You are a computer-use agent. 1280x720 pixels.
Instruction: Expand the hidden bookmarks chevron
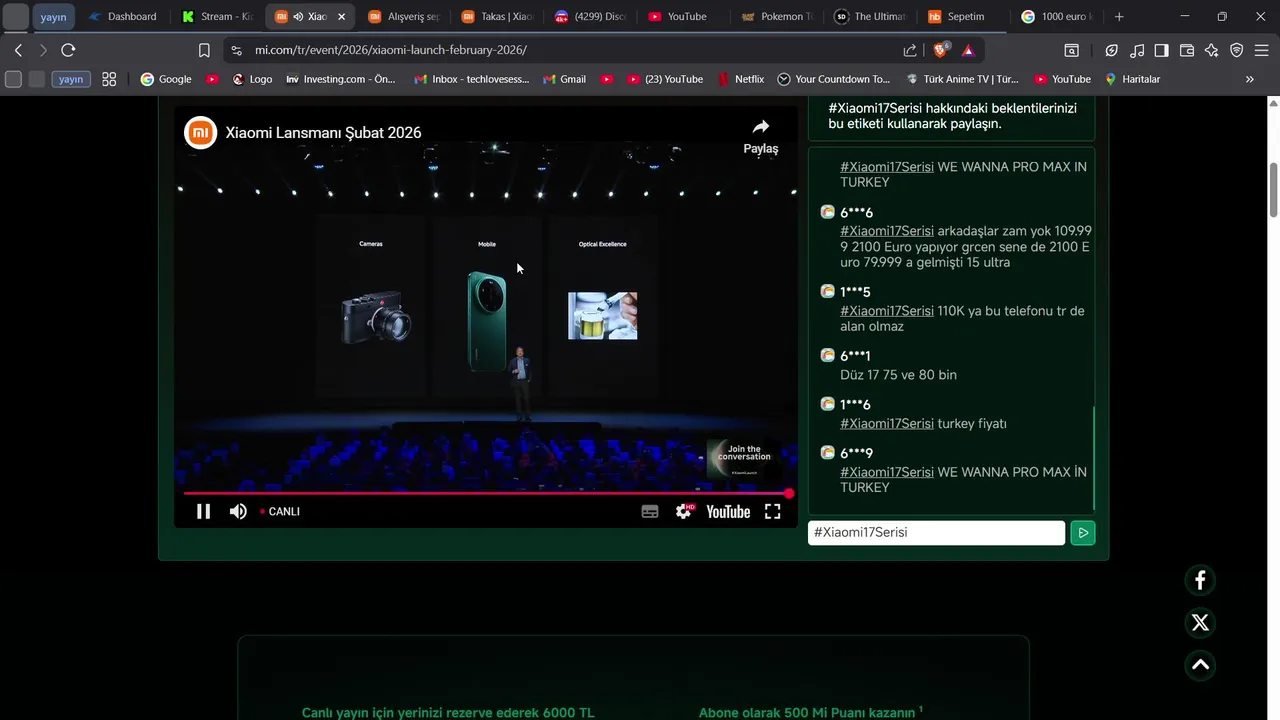[1249, 79]
